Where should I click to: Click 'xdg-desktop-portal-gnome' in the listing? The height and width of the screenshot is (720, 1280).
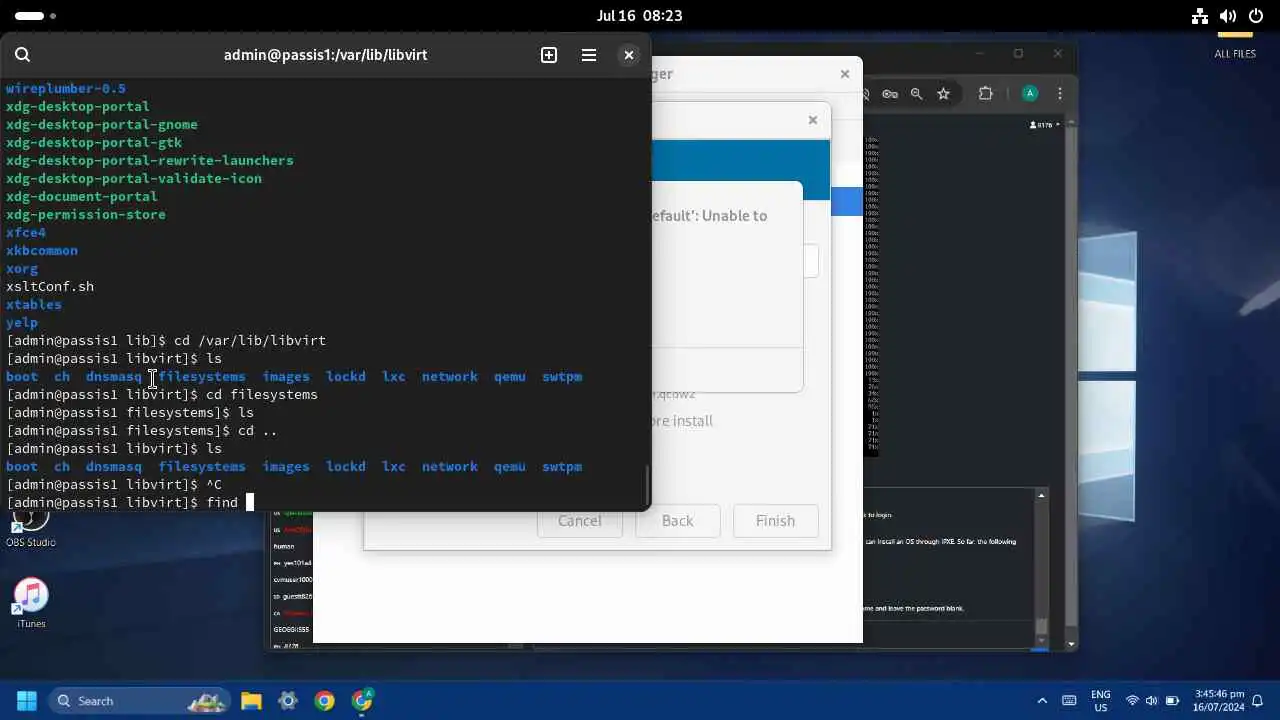click(102, 125)
